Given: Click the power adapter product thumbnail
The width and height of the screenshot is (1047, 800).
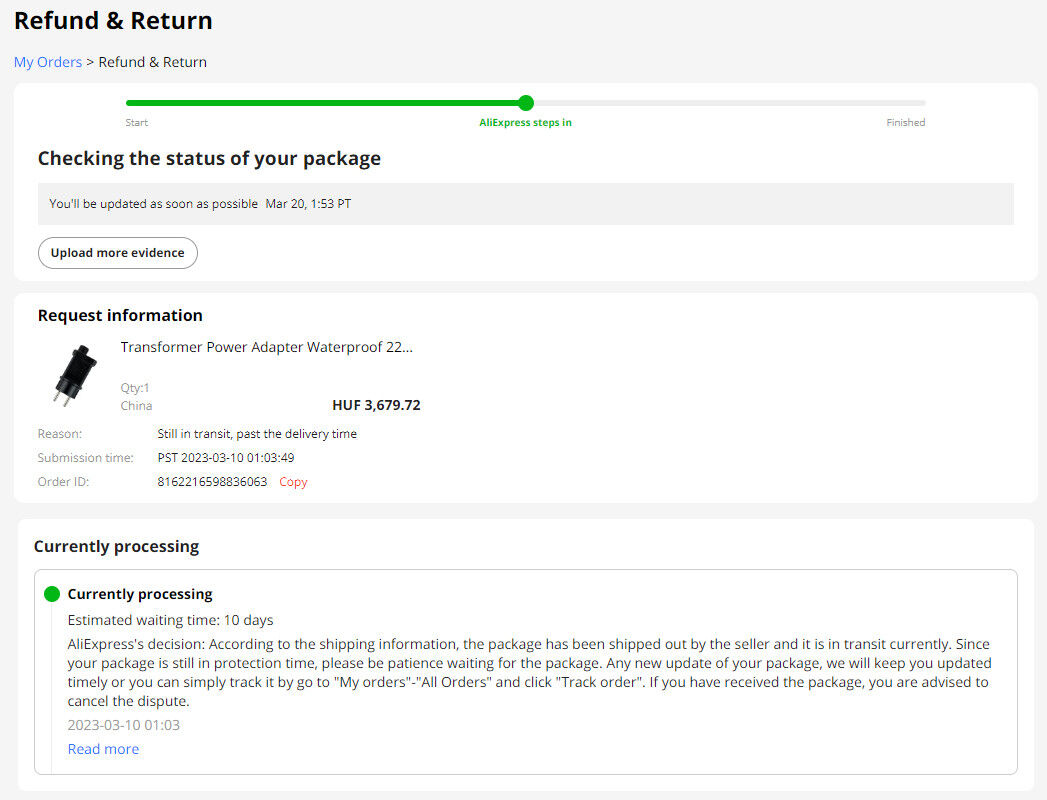Looking at the screenshot, I should (74, 375).
